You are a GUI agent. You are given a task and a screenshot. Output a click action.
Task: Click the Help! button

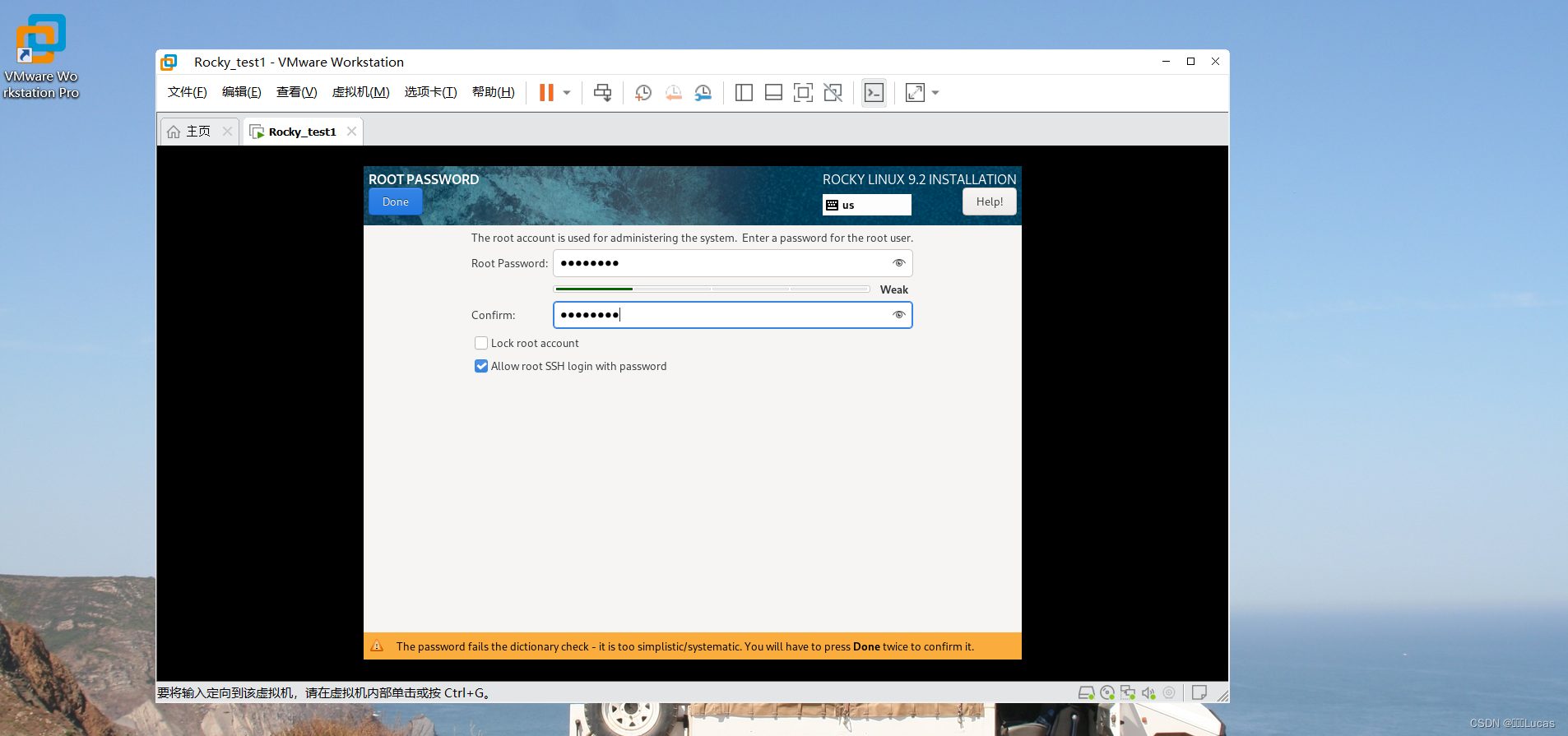[x=990, y=201]
